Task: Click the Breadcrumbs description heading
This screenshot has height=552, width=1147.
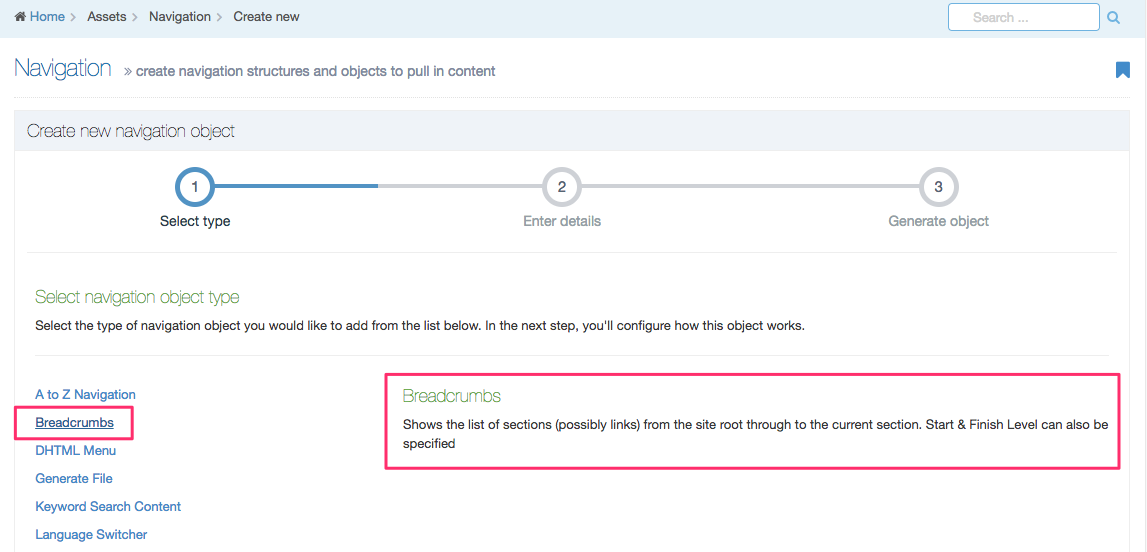Action: (x=451, y=396)
